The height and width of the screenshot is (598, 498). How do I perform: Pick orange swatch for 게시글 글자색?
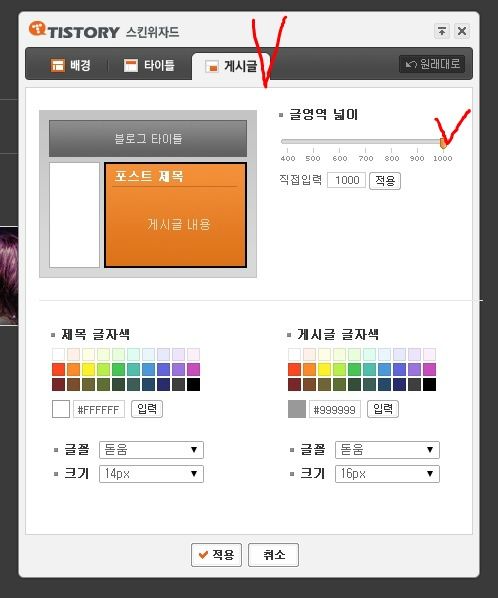pyautogui.click(x=309, y=370)
